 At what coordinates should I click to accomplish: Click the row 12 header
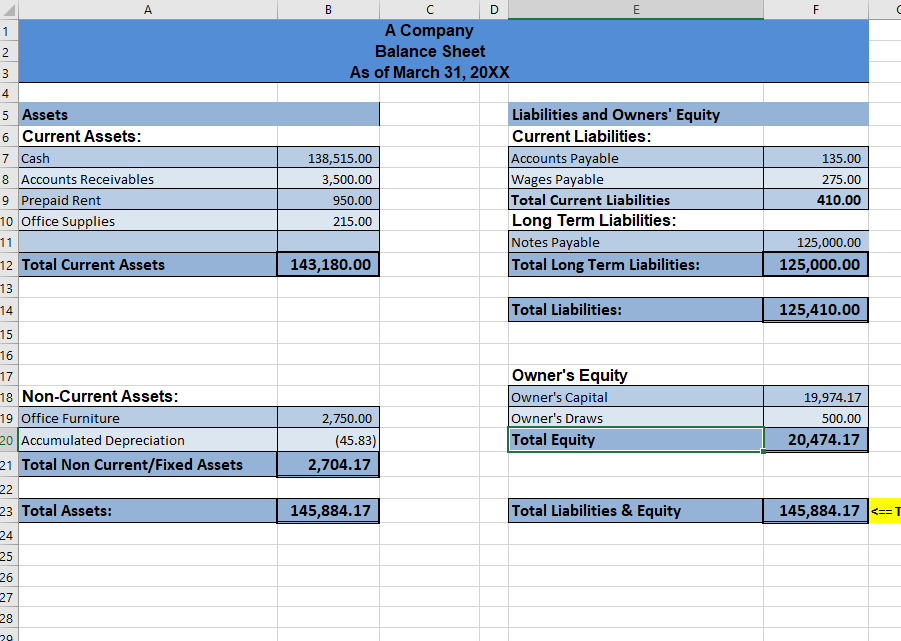pyautogui.click(x=9, y=264)
